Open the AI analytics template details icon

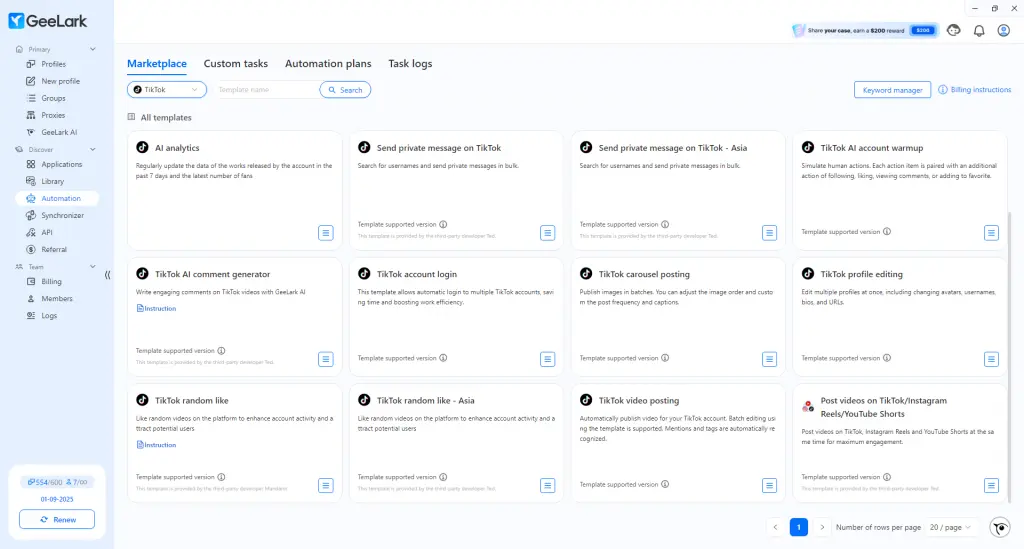[325, 232]
